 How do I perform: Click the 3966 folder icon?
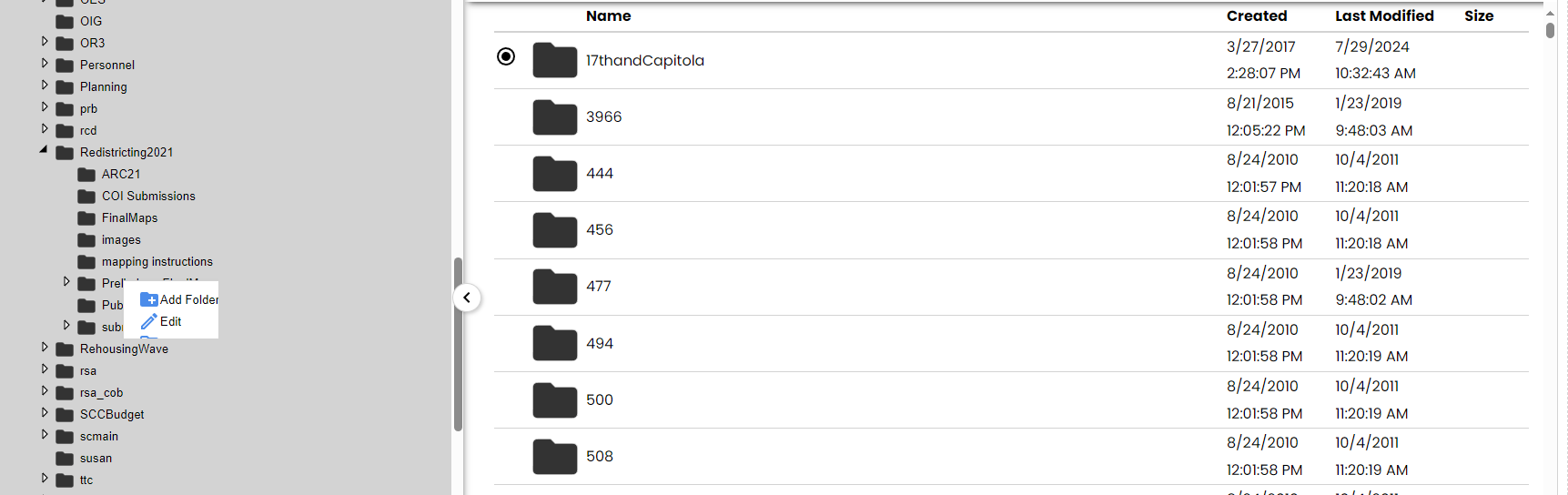pyautogui.click(x=555, y=116)
